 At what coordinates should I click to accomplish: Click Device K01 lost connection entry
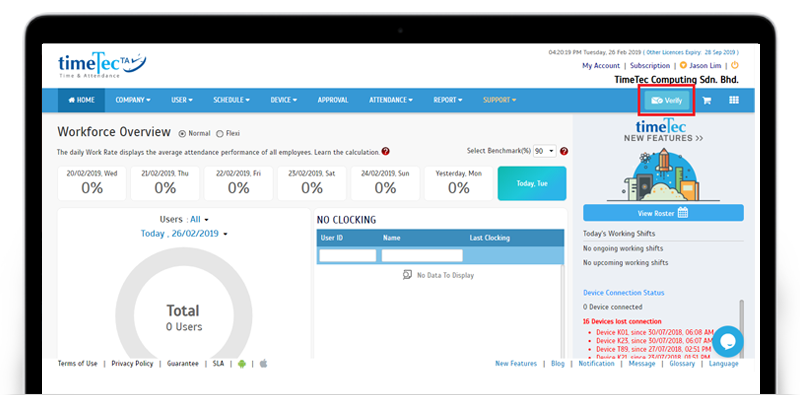pyautogui.click(x=655, y=332)
